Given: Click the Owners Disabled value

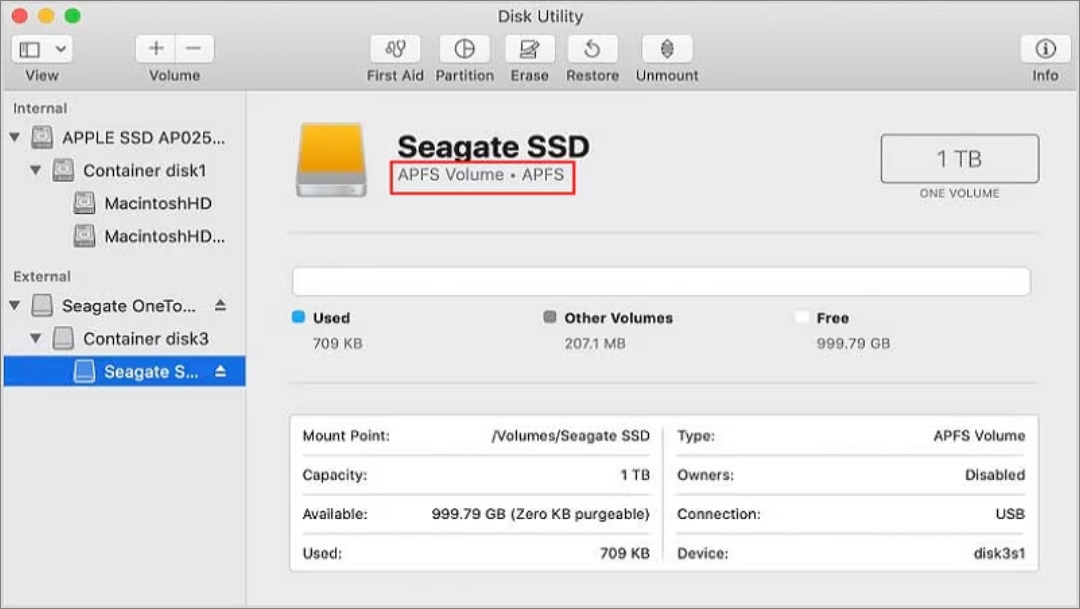Looking at the screenshot, I should click(995, 475).
